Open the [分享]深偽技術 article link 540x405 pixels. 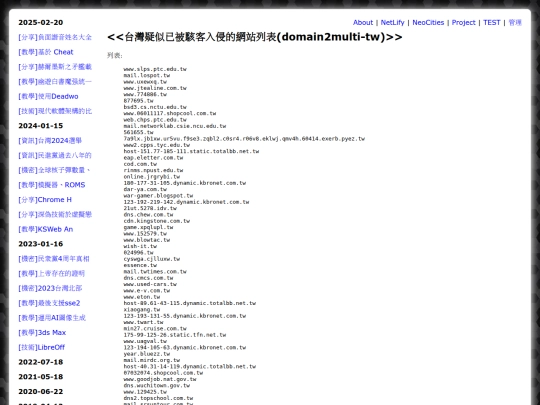tap(55, 215)
